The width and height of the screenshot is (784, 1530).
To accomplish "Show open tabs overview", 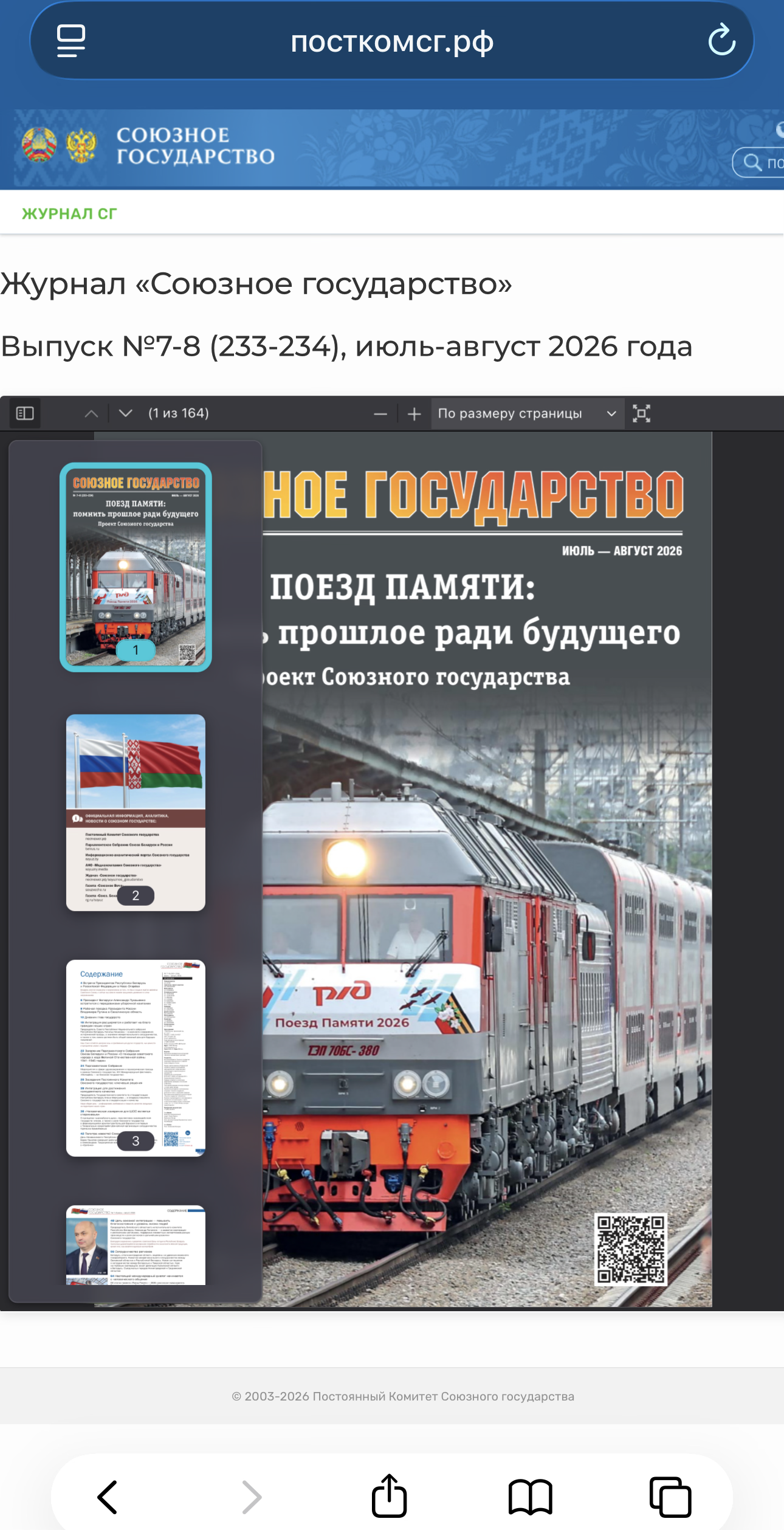I will coord(671,1497).
